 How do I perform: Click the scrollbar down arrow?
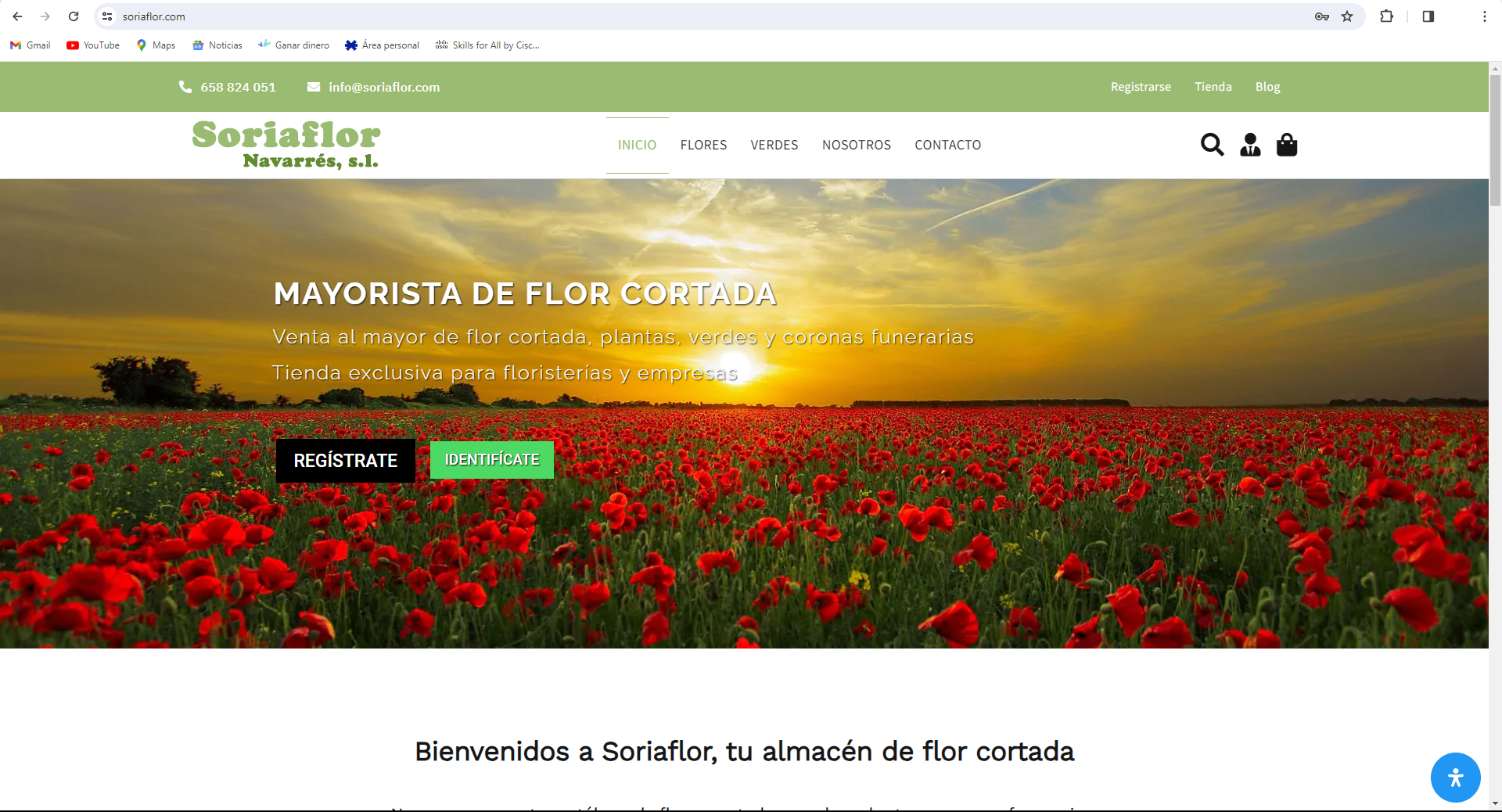1495,803
